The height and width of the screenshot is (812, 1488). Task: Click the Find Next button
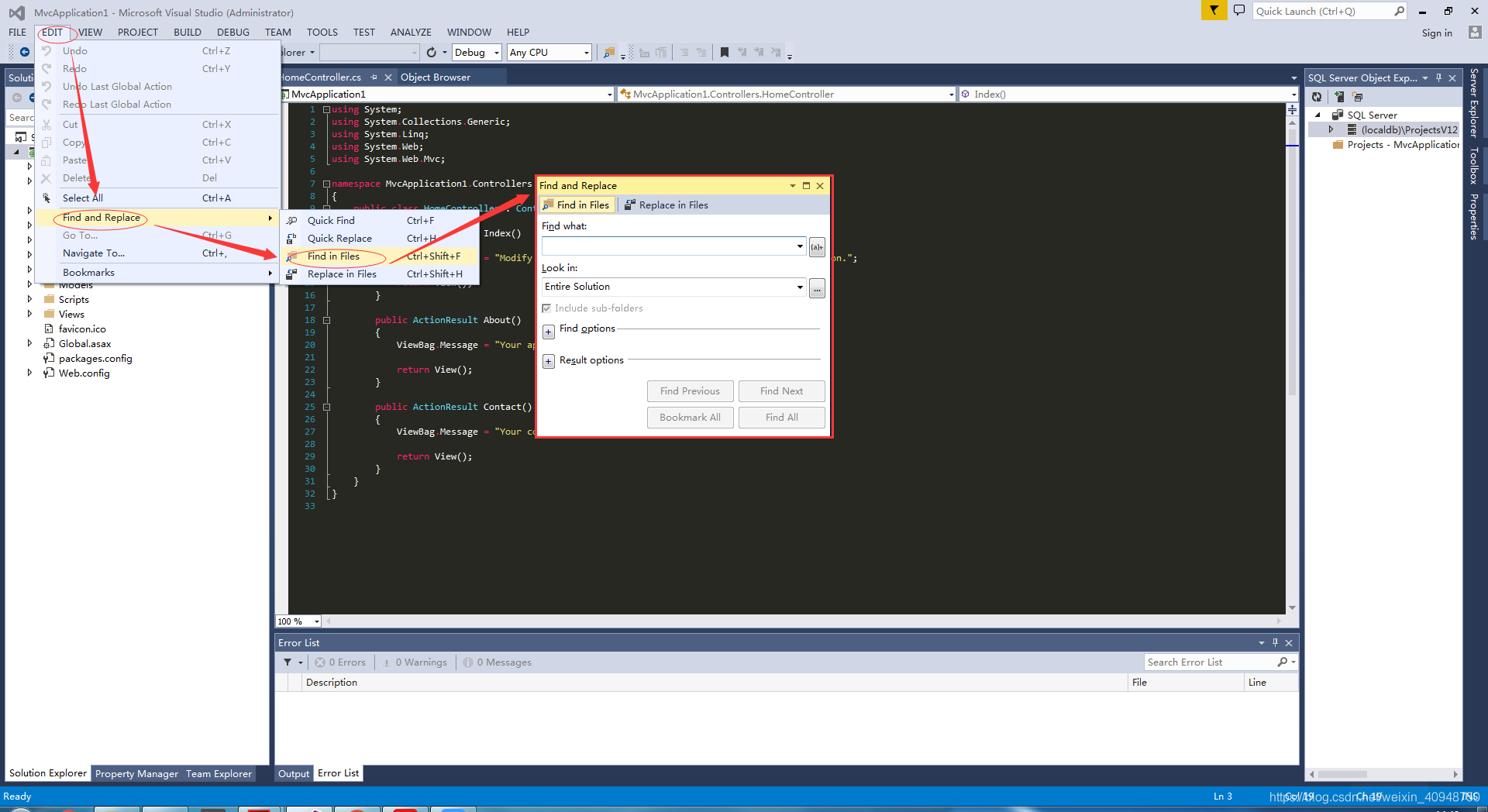781,391
